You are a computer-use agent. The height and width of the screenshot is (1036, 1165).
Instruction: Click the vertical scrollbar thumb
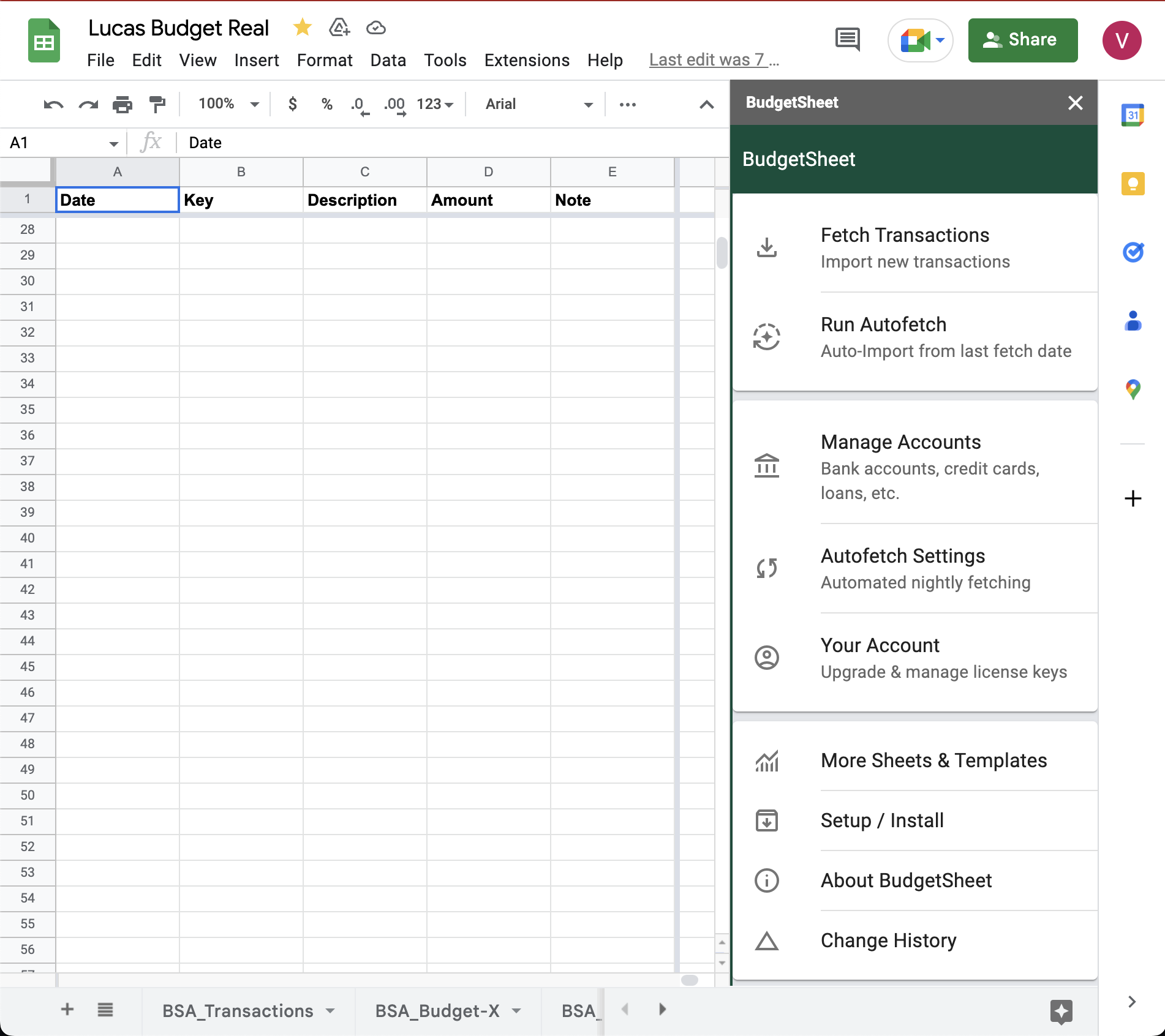(722, 252)
